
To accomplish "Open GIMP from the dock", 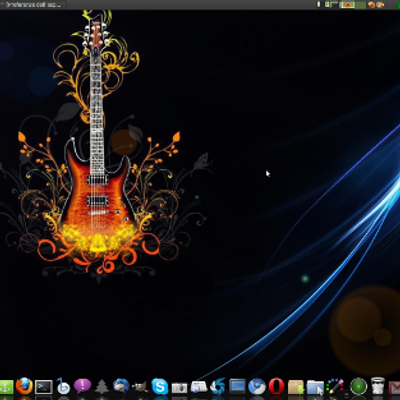I will (140, 387).
